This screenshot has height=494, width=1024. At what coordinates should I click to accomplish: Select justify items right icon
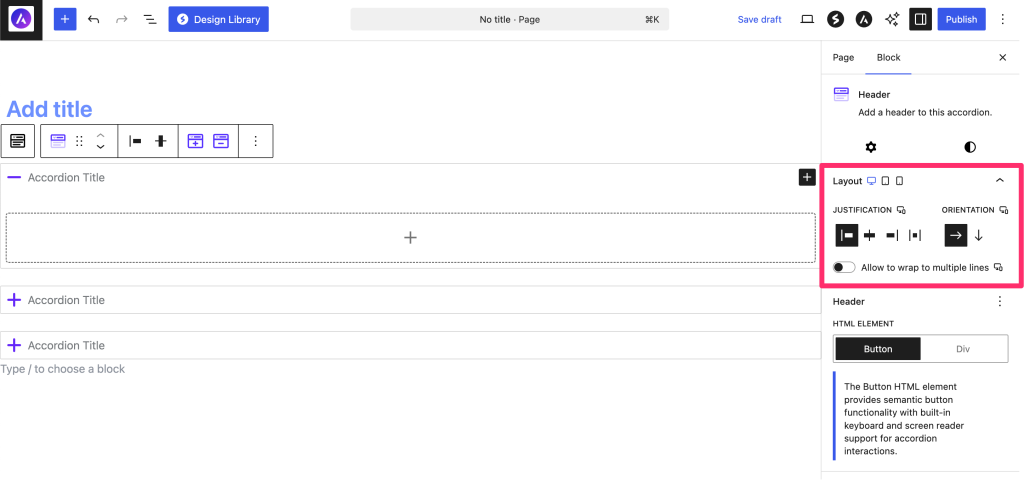tap(892, 235)
